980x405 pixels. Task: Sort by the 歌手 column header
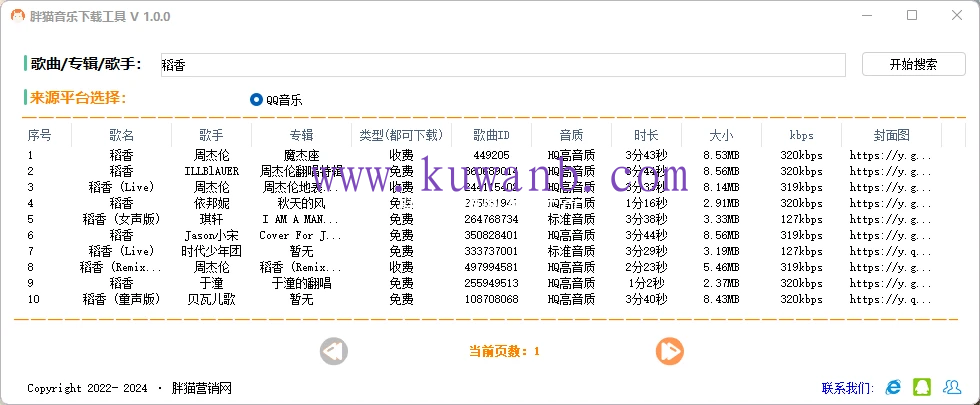[211, 135]
